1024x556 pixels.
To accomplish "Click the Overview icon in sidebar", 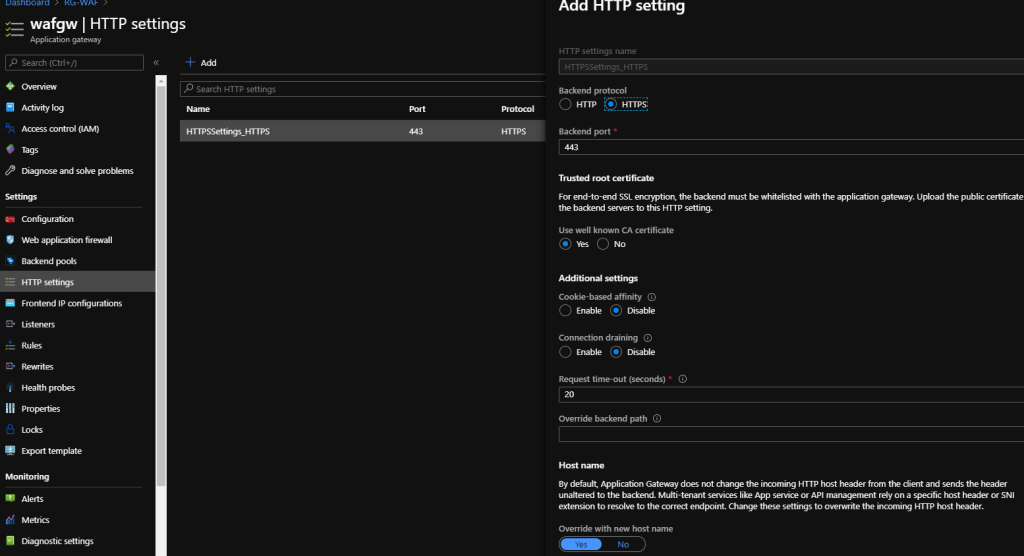I will (11, 86).
